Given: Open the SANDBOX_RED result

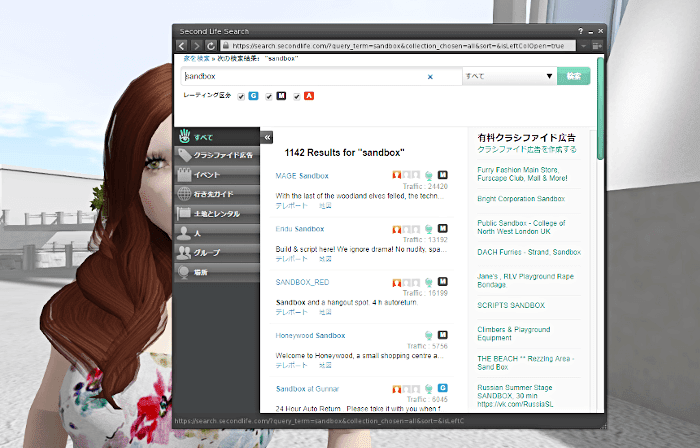Looking at the screenshot, I should 302,282.
